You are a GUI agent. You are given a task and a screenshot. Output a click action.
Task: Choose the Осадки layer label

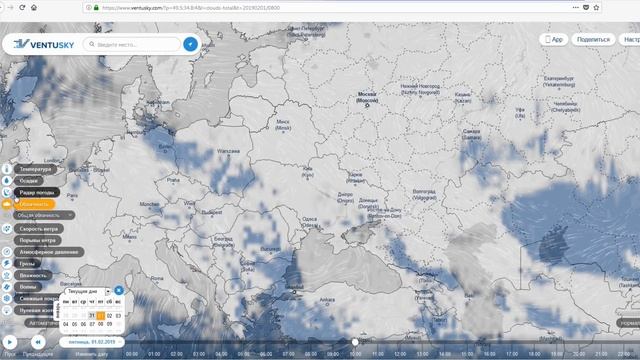click(x=29, y=180)
